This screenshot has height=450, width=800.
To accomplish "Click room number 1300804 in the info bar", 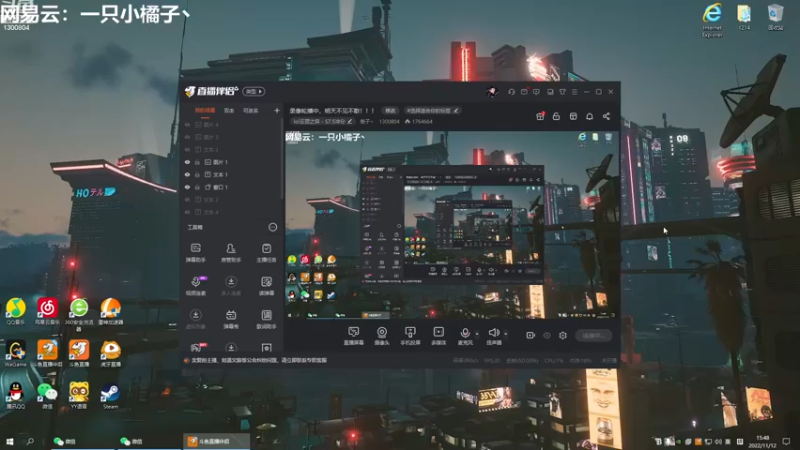I will (x=389, y=121).
